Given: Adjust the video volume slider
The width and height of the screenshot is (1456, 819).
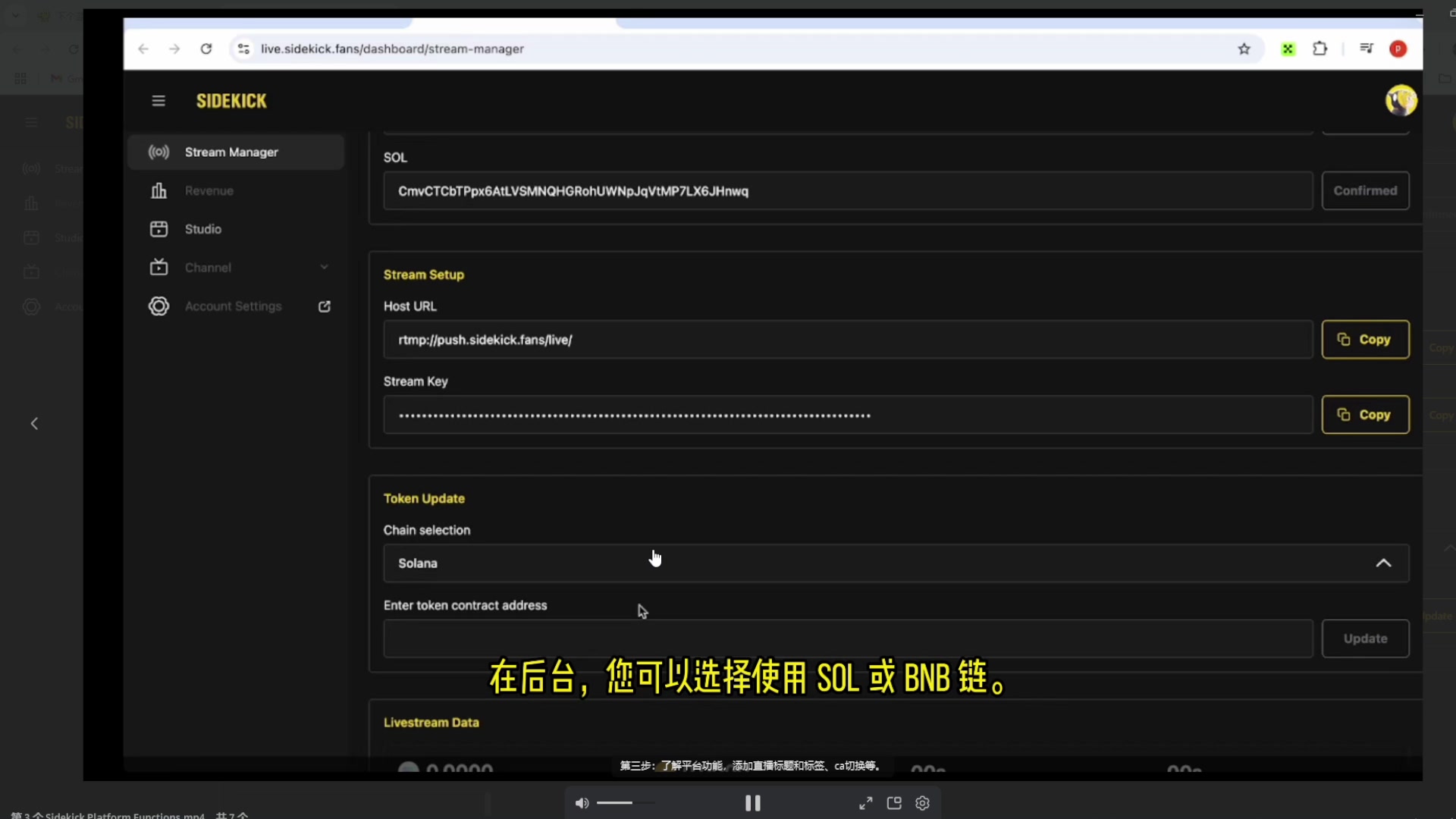Looking at the screenshot, I should point(626,803).
